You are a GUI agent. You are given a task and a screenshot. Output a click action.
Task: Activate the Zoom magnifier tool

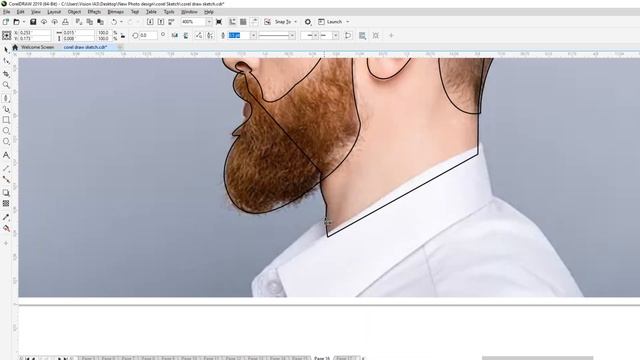pos(6,85)
